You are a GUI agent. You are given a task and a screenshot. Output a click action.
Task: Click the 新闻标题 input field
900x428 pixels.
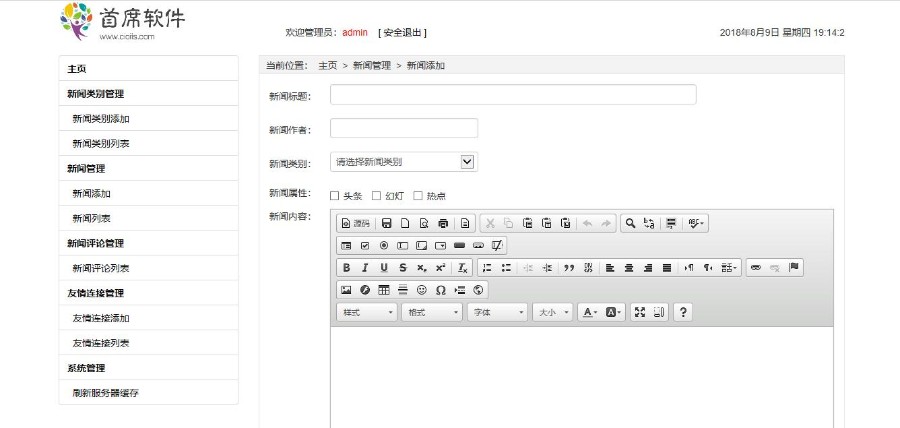point(513,95)
